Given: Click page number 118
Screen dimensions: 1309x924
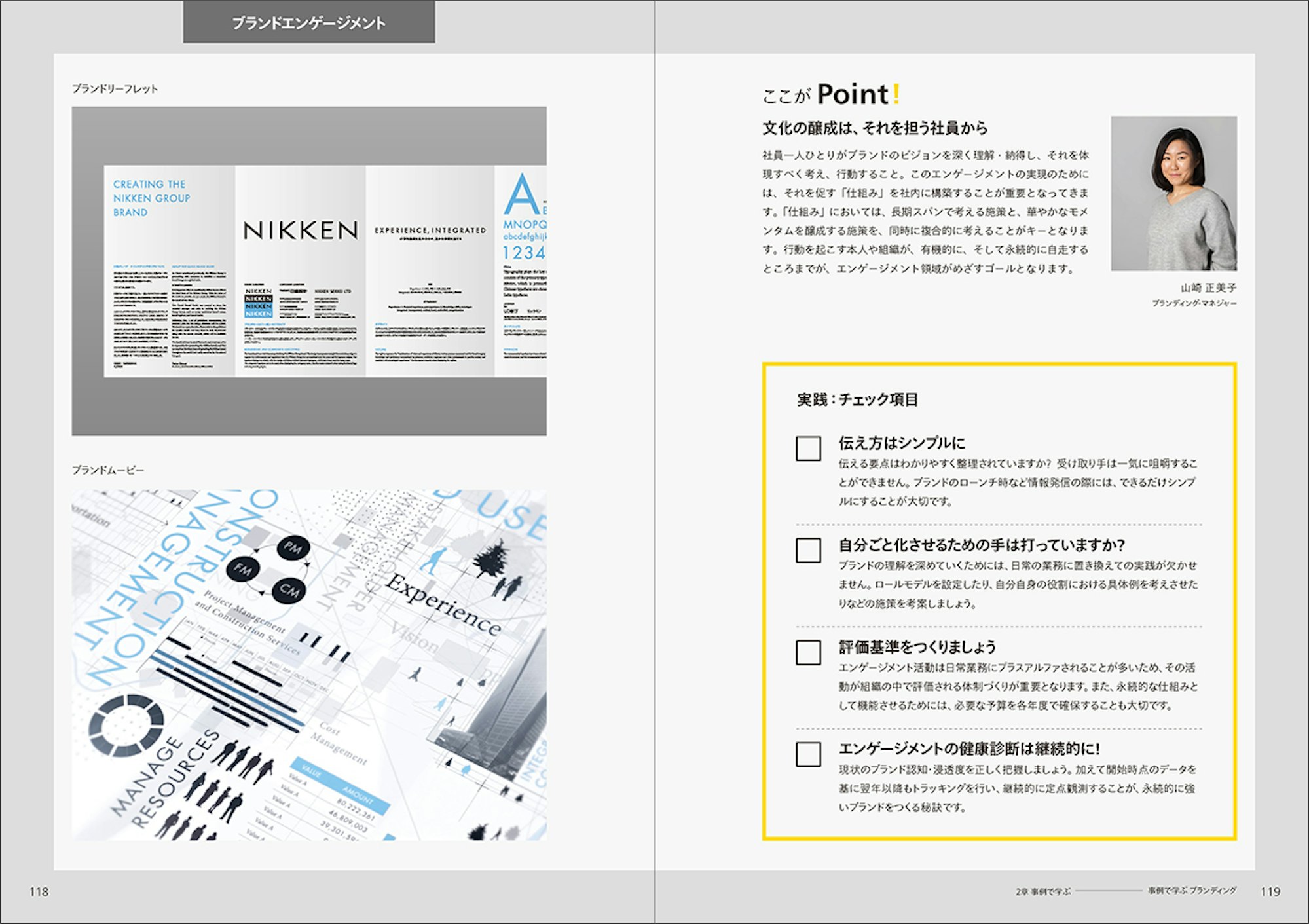Looking at the screenshot, I should pyautogui.click(x=39, y=891).
